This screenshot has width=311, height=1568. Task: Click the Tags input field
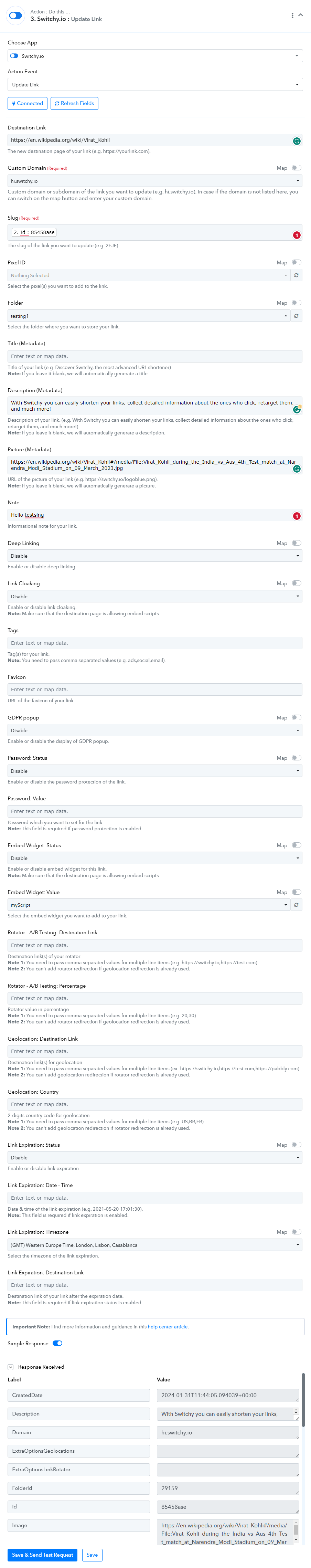(155, 643)
